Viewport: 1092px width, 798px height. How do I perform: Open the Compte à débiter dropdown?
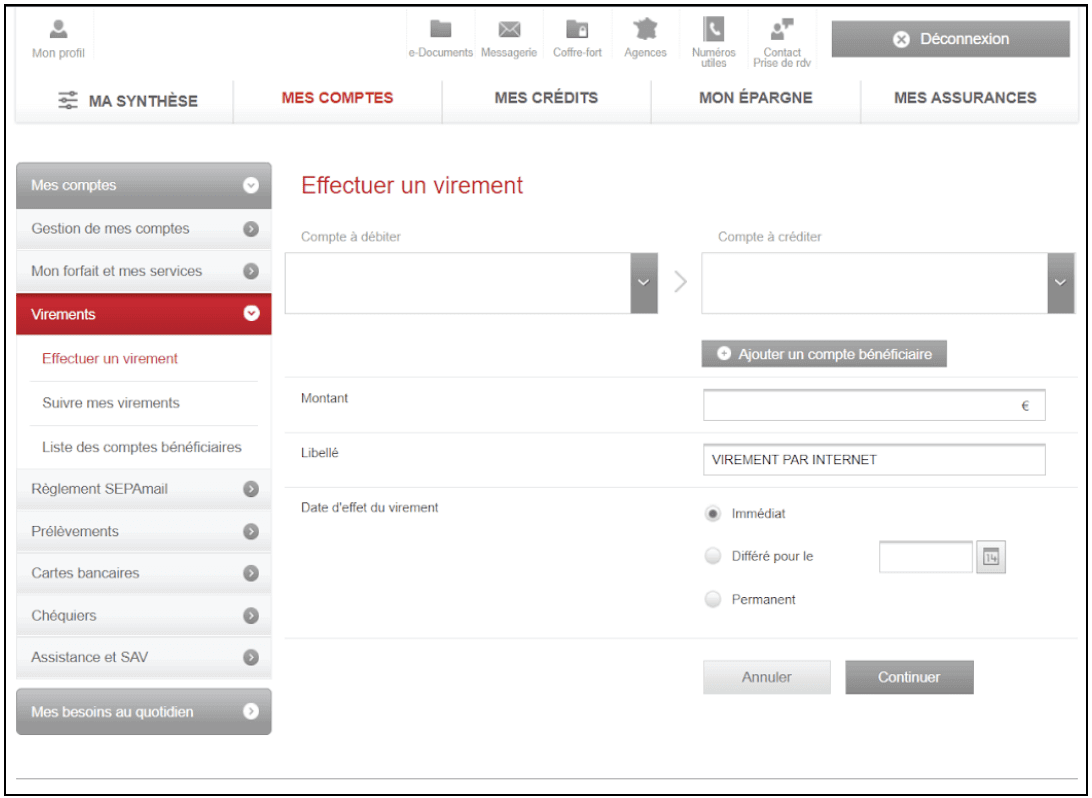tap(471, 283)
